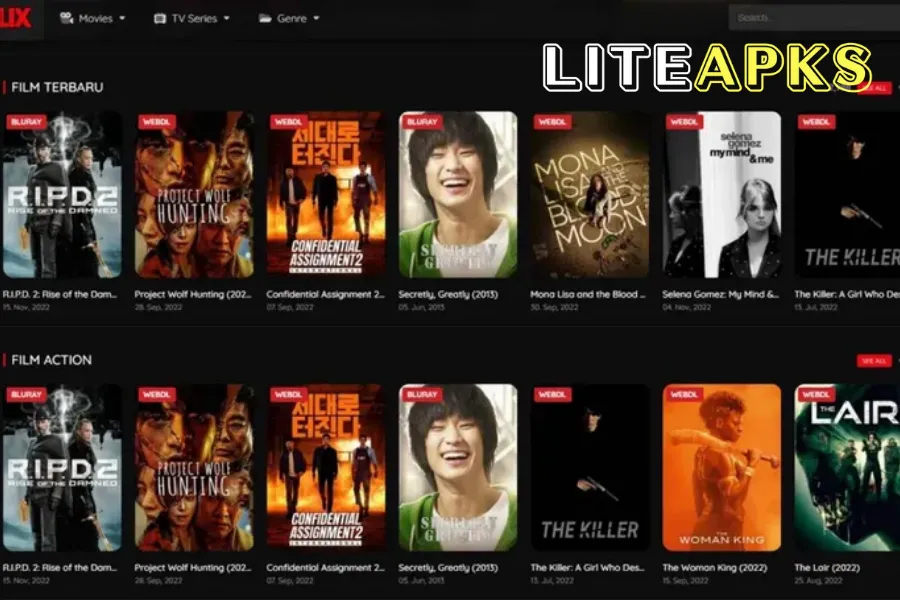
Task: Click 05. Jun, 2013 date in Film Terbaru
Action: 421,308
